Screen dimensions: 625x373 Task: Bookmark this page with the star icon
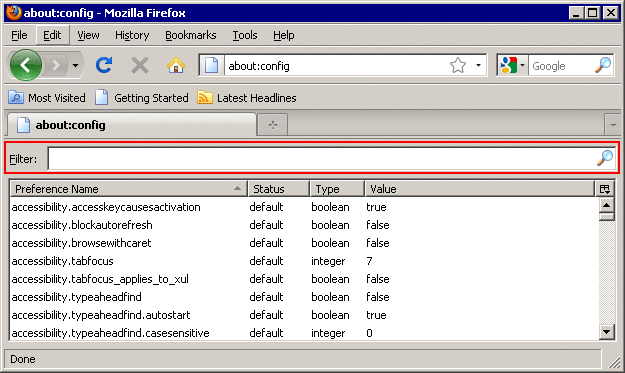458,65
